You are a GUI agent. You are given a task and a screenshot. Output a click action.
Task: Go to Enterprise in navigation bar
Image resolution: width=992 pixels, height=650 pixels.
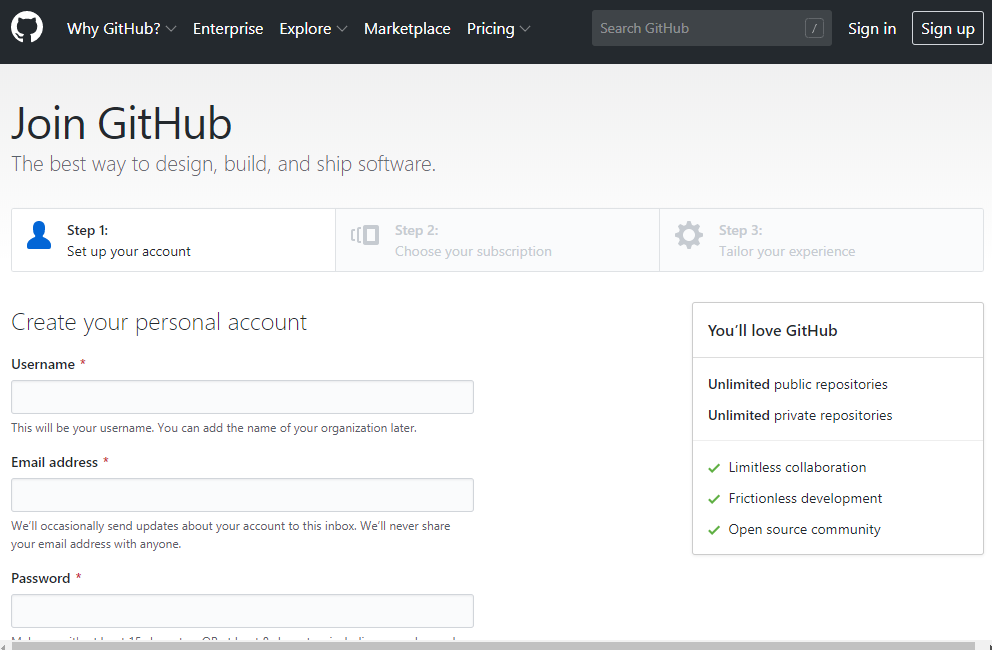[x=228, y=29]
